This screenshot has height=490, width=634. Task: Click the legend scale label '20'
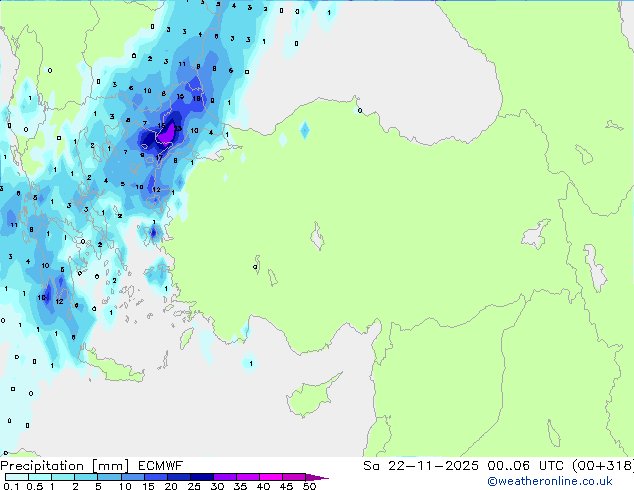click(171, 486)
